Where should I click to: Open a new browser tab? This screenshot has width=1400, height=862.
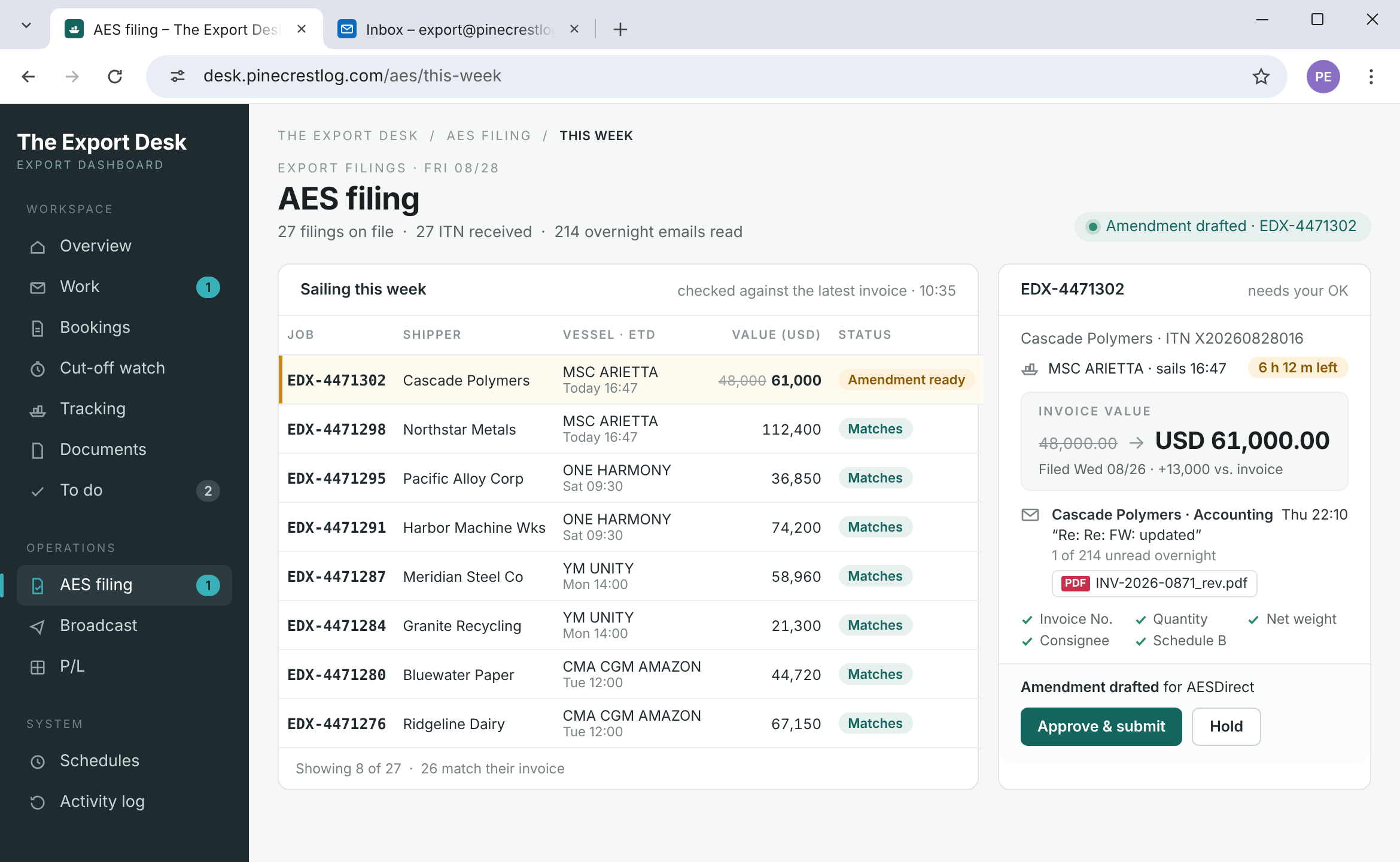point(620,29)
